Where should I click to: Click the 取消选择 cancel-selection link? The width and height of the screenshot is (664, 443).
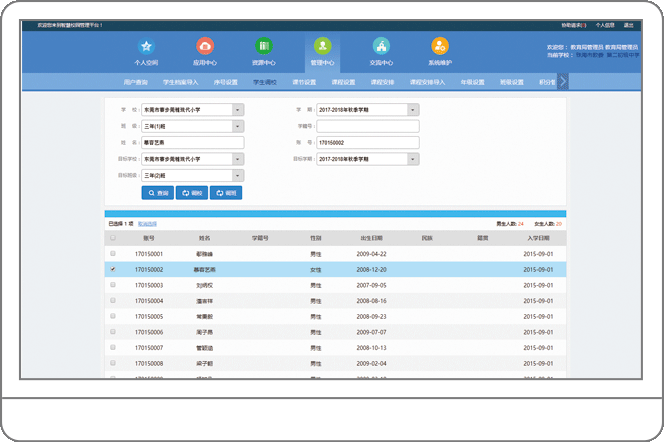(x=147, y=224)
